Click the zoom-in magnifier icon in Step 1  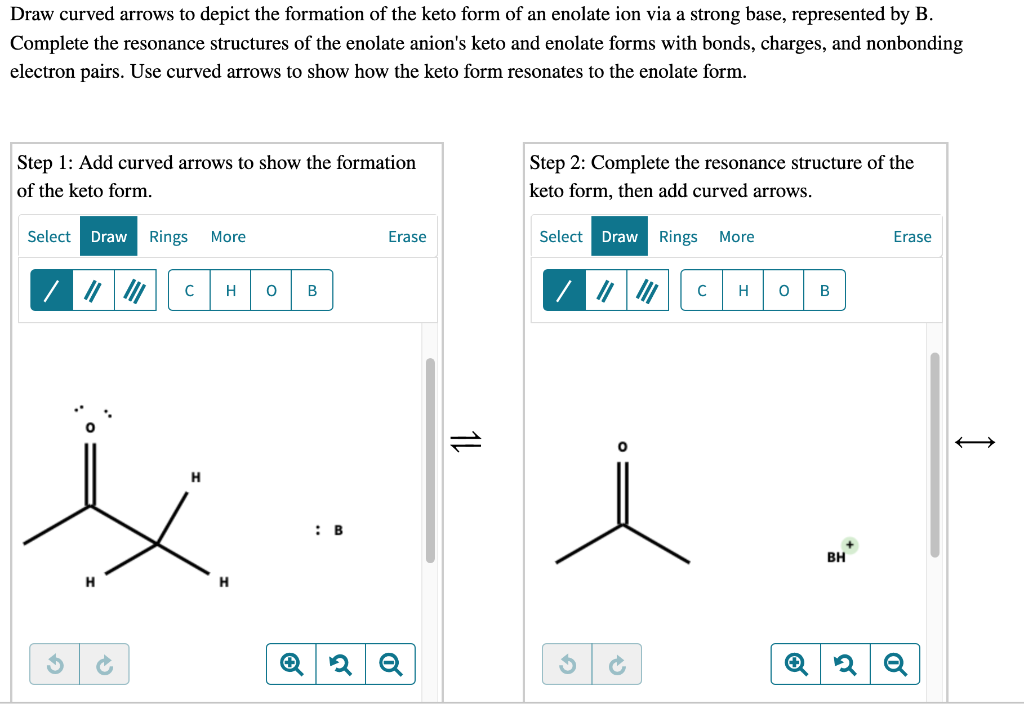coord(290,663)
